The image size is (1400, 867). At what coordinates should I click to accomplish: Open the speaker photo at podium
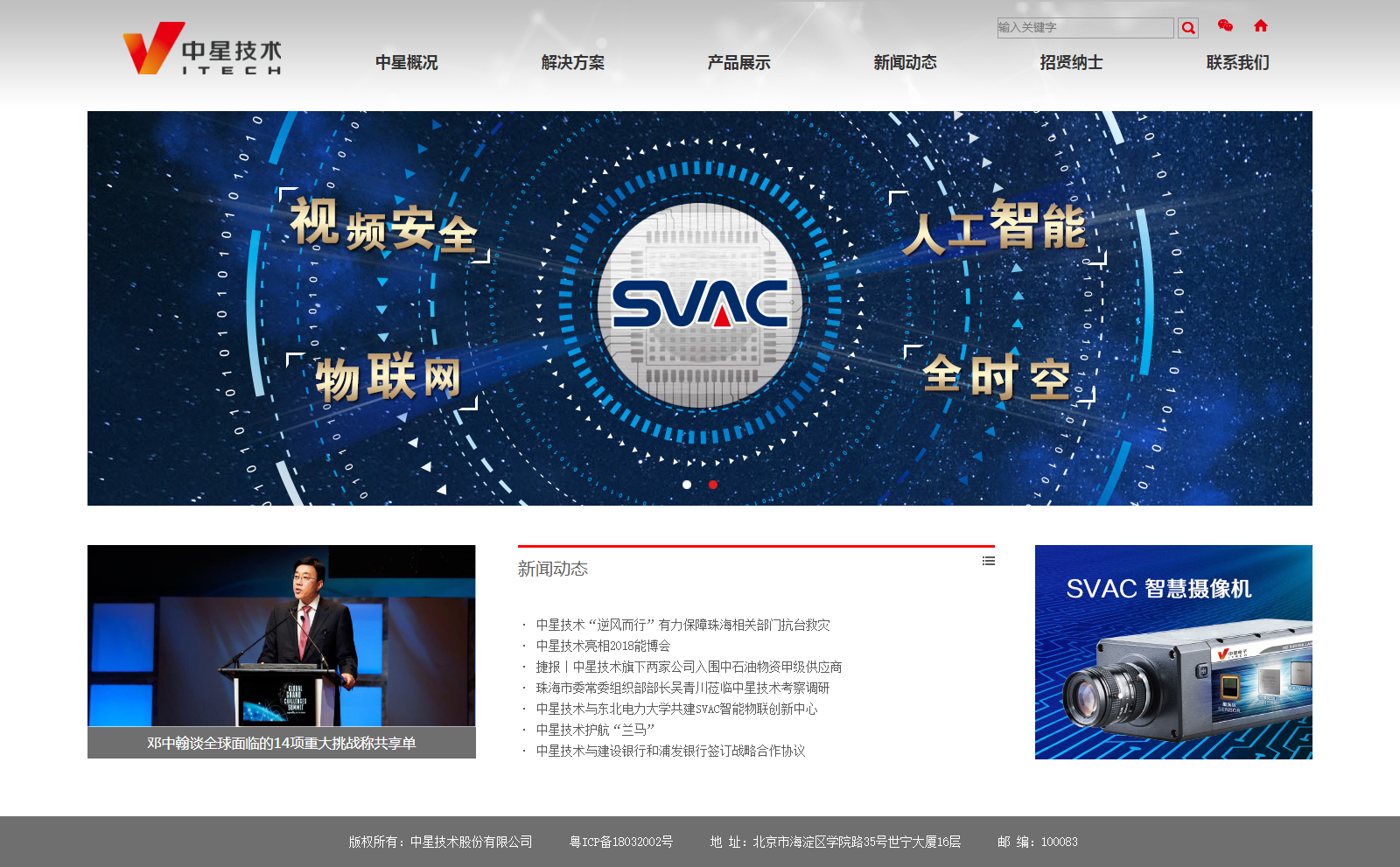point(282,636)
